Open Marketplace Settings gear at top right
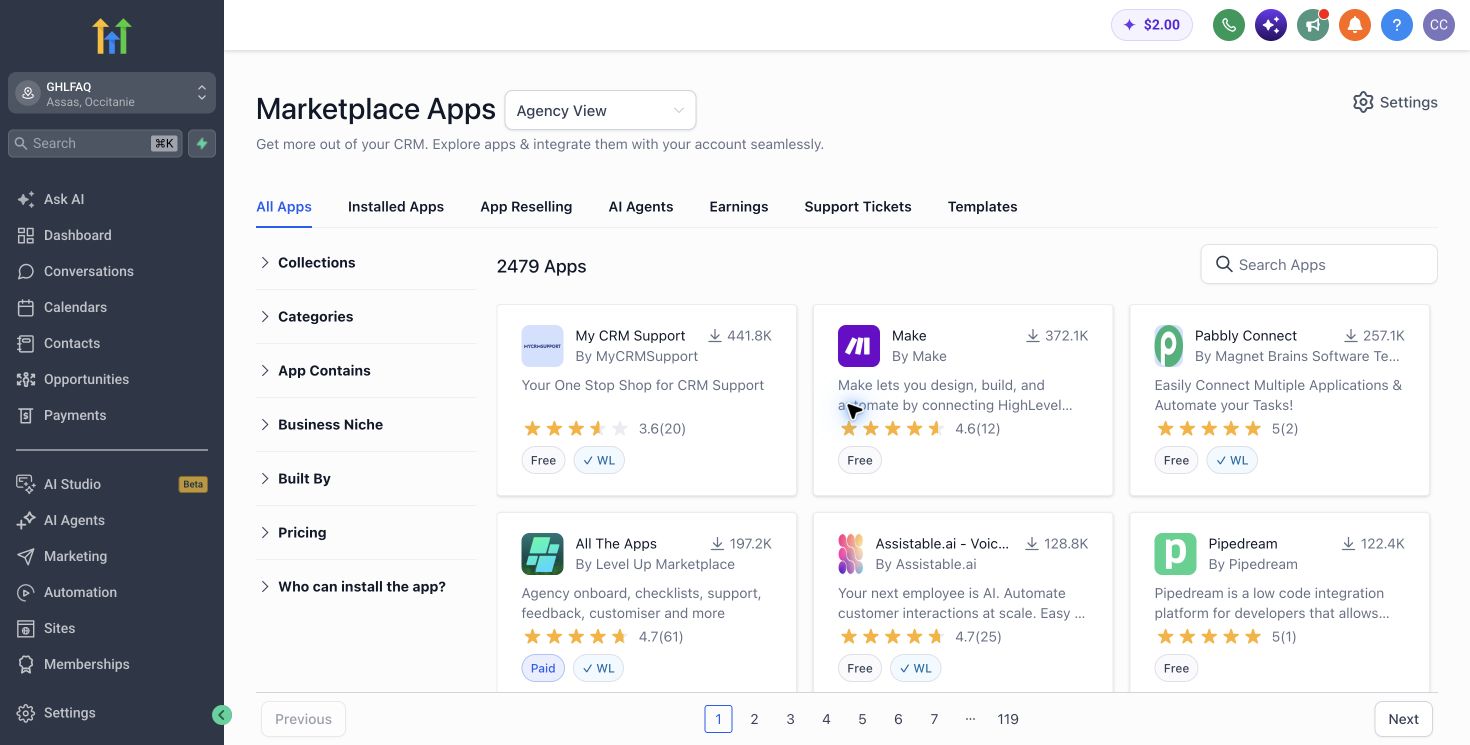This screenshot has width=1470, height=745. click(1395, 102)
